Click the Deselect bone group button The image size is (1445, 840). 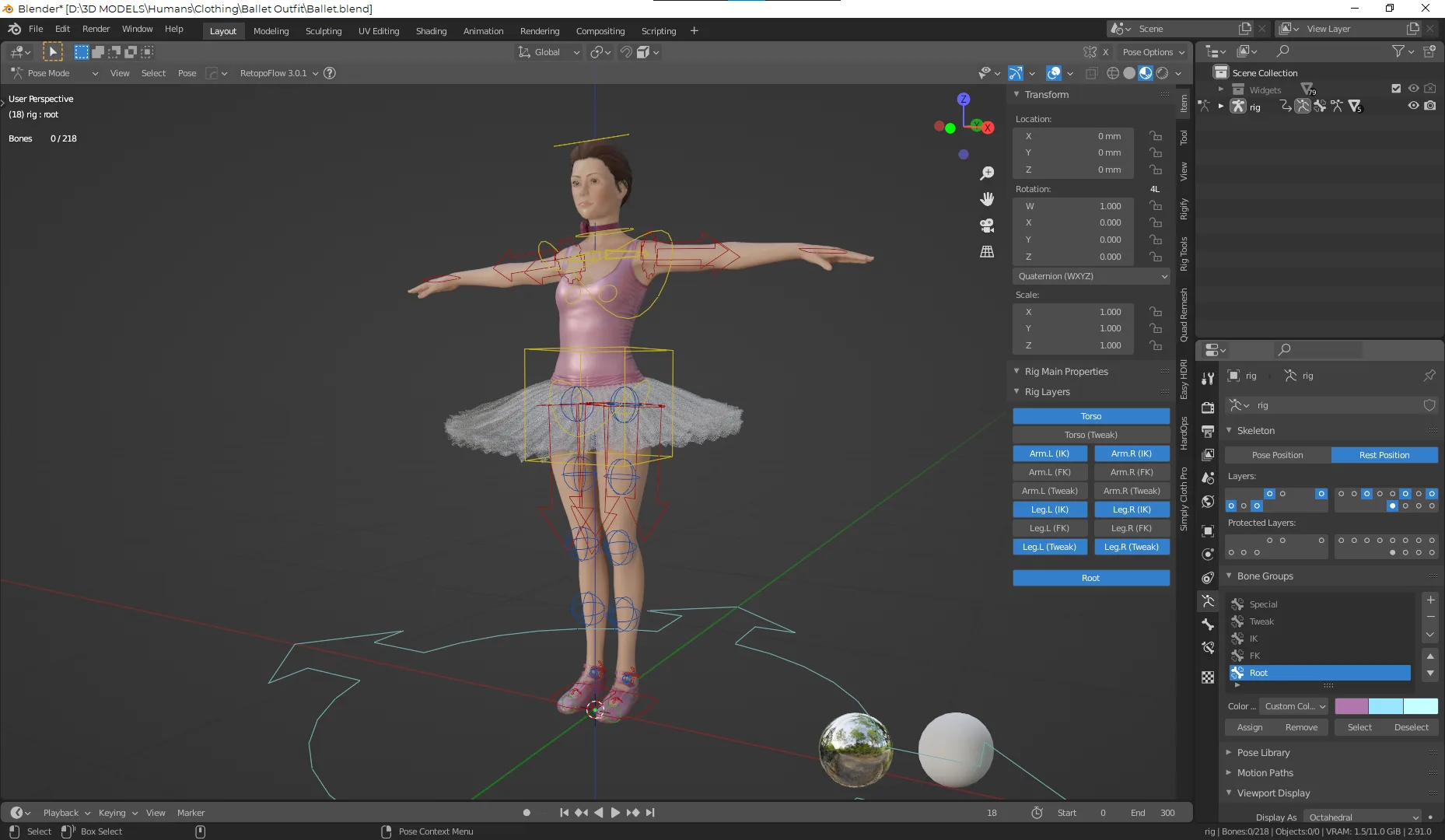click(1412, 727)
